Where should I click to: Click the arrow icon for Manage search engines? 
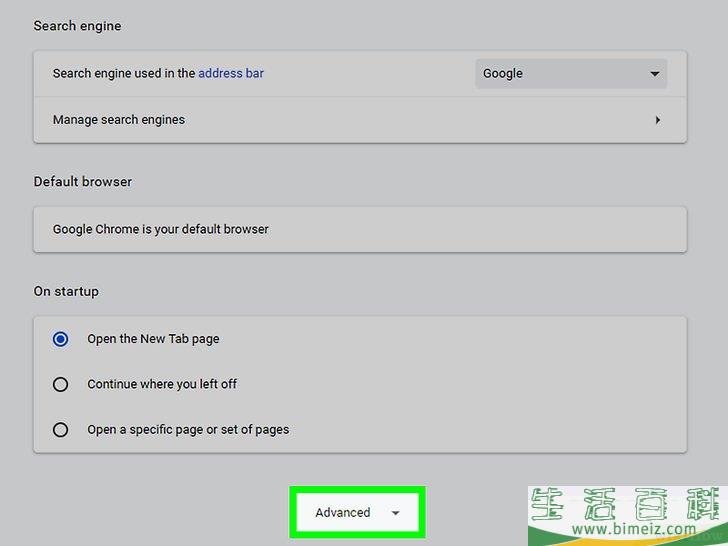click(657, 120)
